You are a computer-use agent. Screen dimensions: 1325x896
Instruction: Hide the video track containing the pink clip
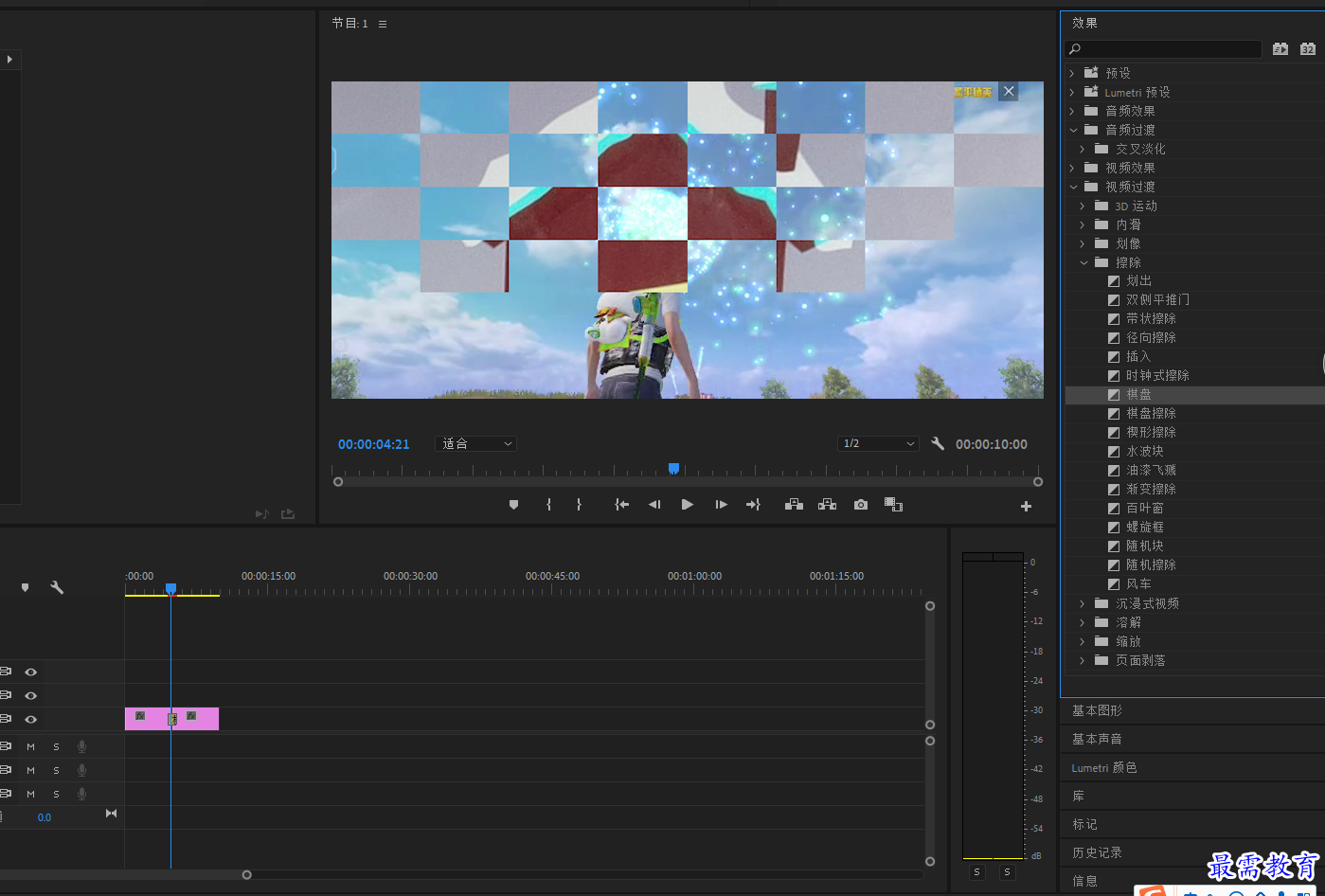[x=30, y=719]
